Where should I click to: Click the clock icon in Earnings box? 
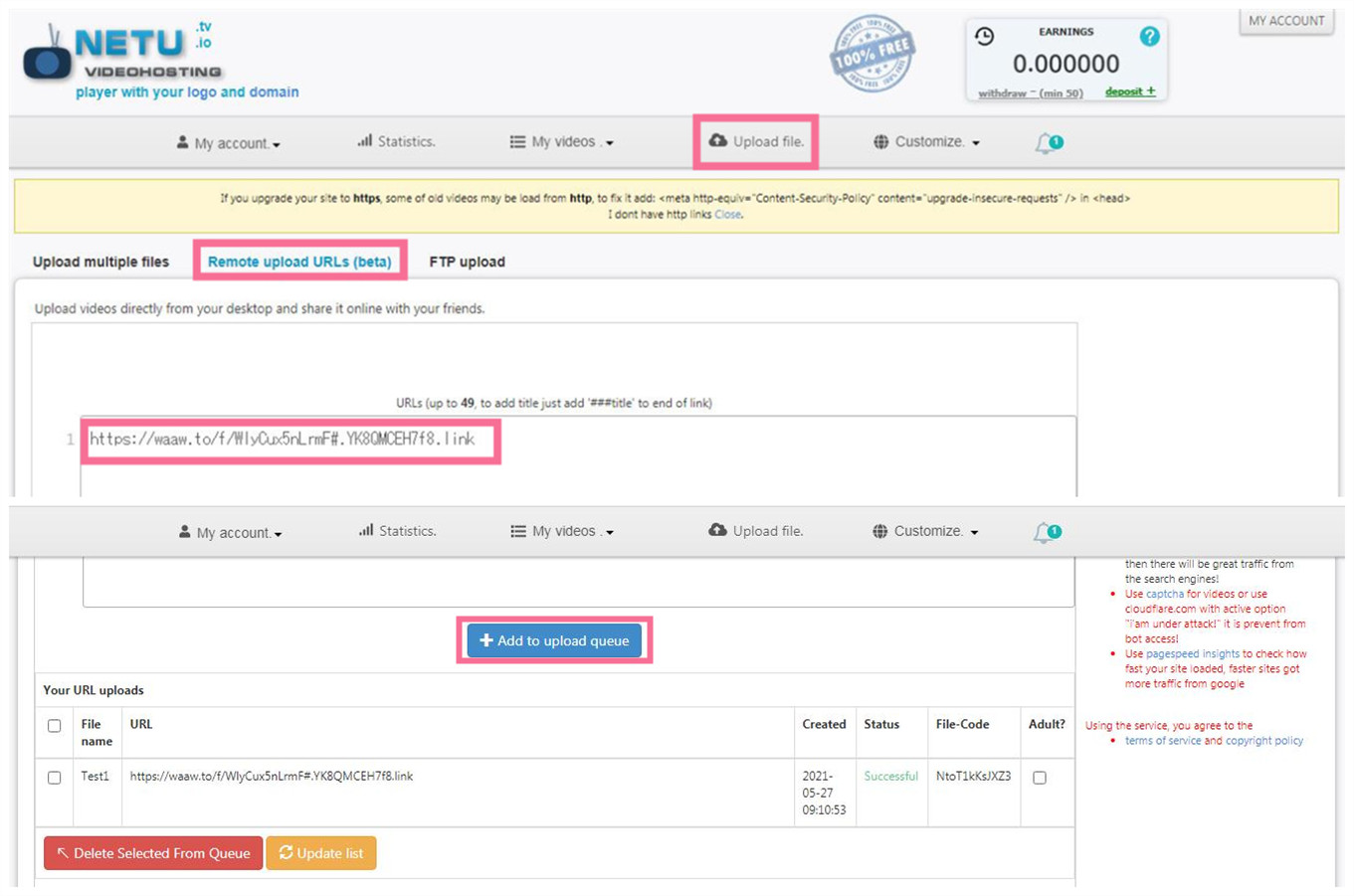click(x=984, y=37)
